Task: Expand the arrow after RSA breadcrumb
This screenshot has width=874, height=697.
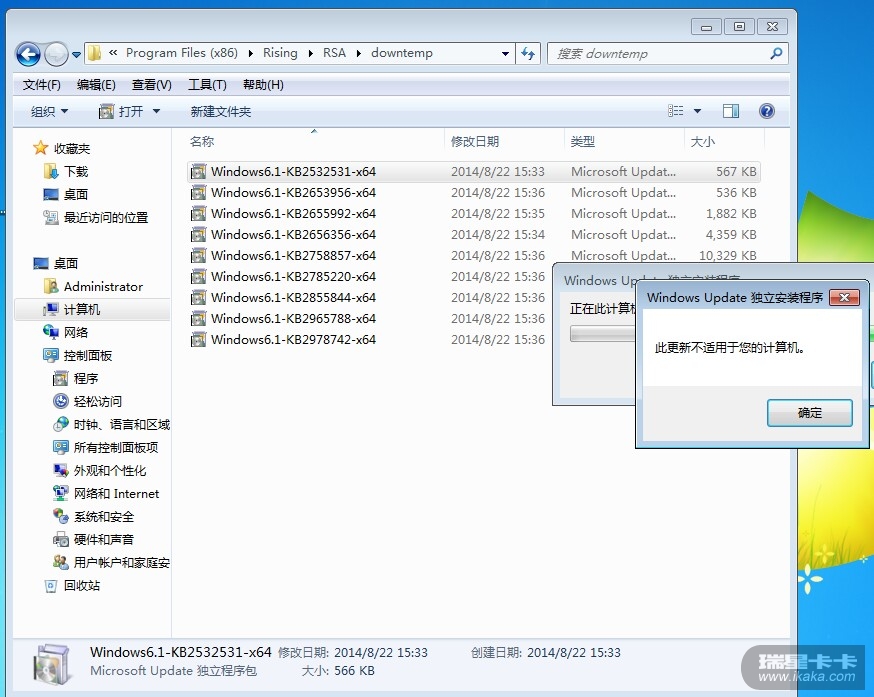Action: [x=358, y=54]
